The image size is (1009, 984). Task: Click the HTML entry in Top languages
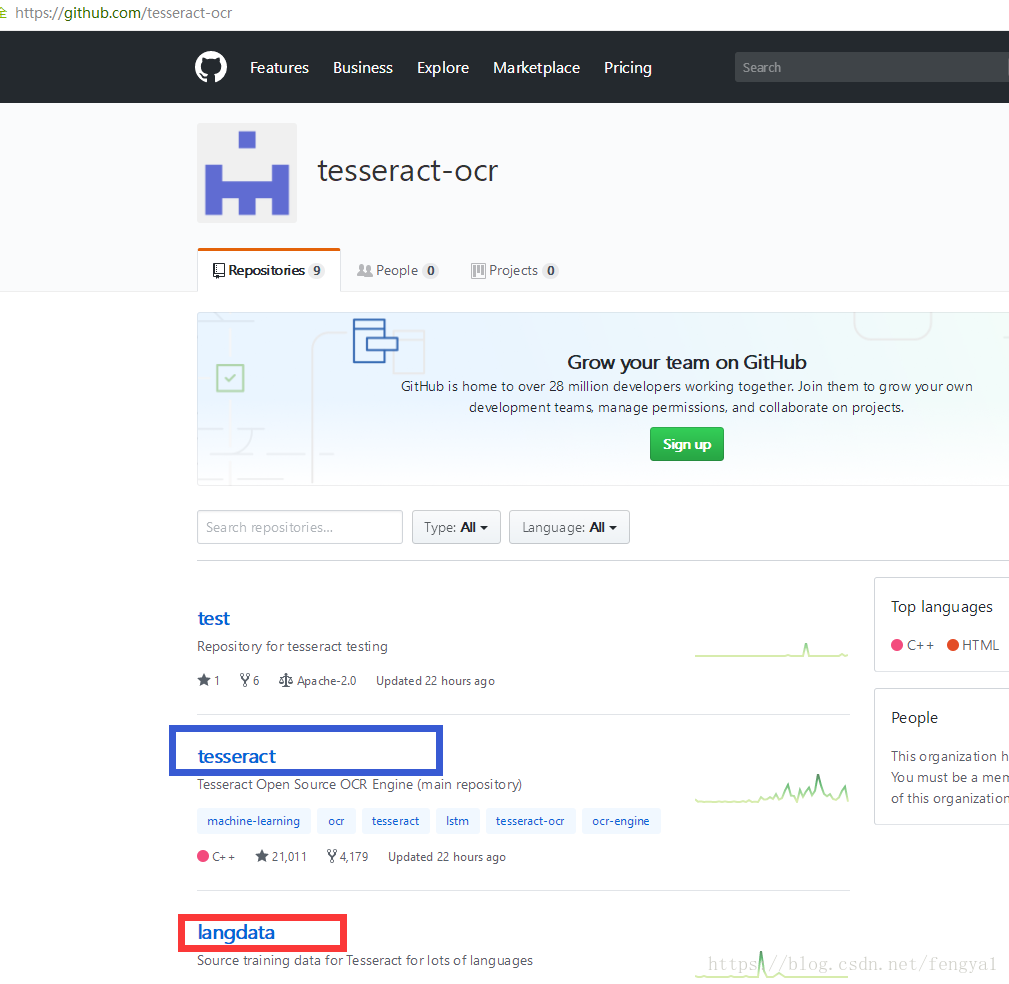(973, 645)
